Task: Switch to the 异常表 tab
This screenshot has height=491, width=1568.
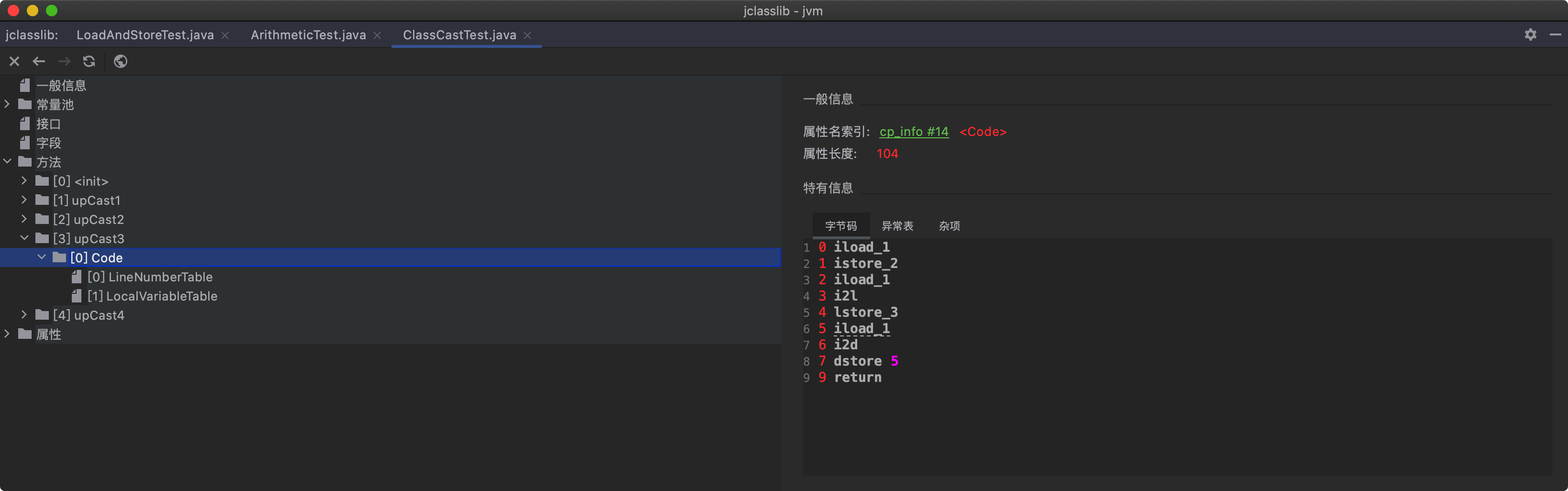Action: (x=897, y=226)
